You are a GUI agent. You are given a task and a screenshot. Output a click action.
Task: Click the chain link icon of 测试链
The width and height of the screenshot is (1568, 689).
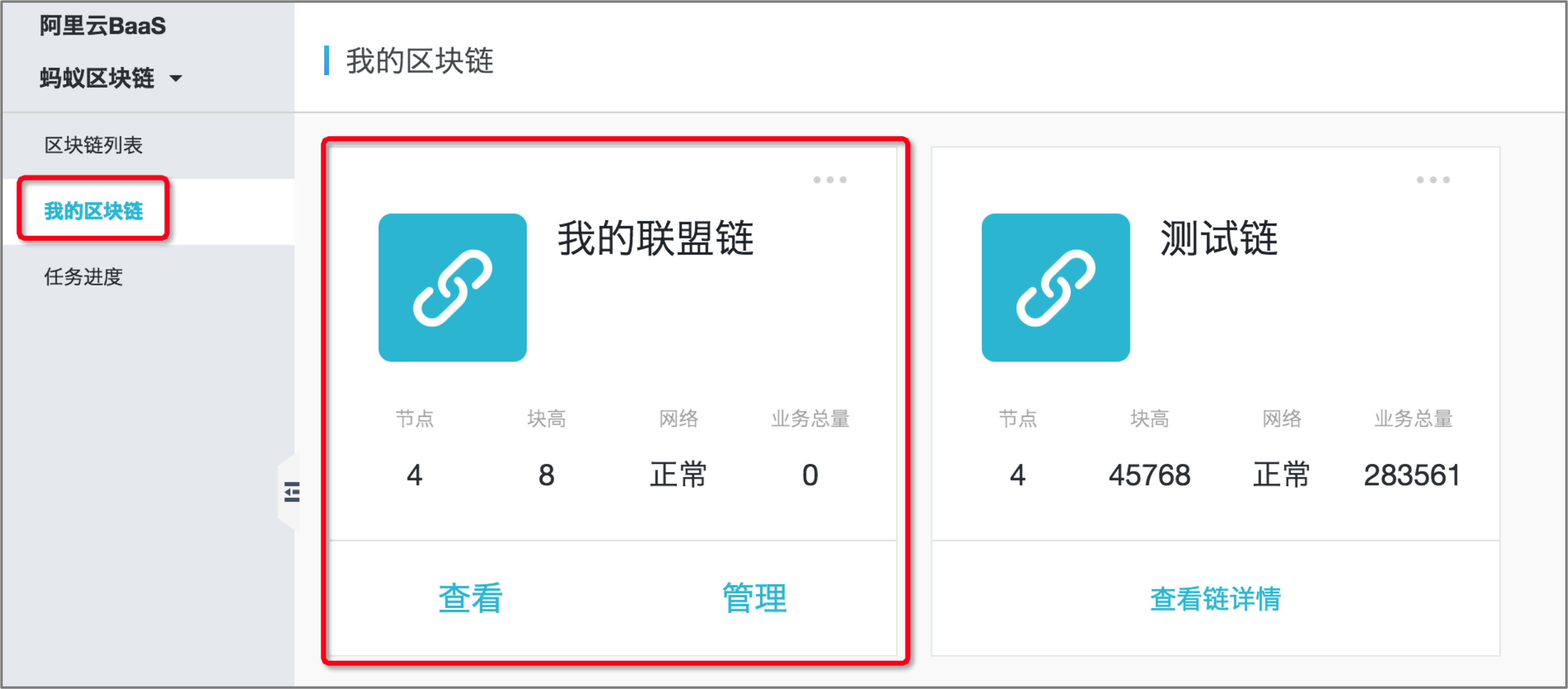[1055, 288]
